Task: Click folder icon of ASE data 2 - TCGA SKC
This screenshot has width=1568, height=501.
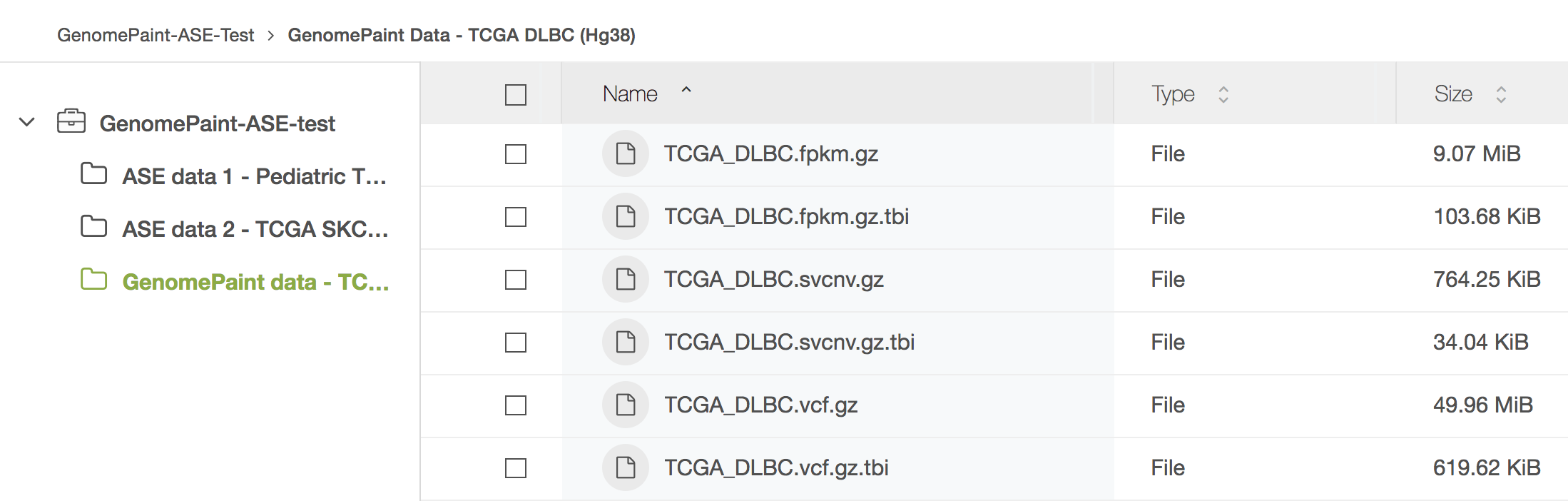Action: click(x=93, y=226)
